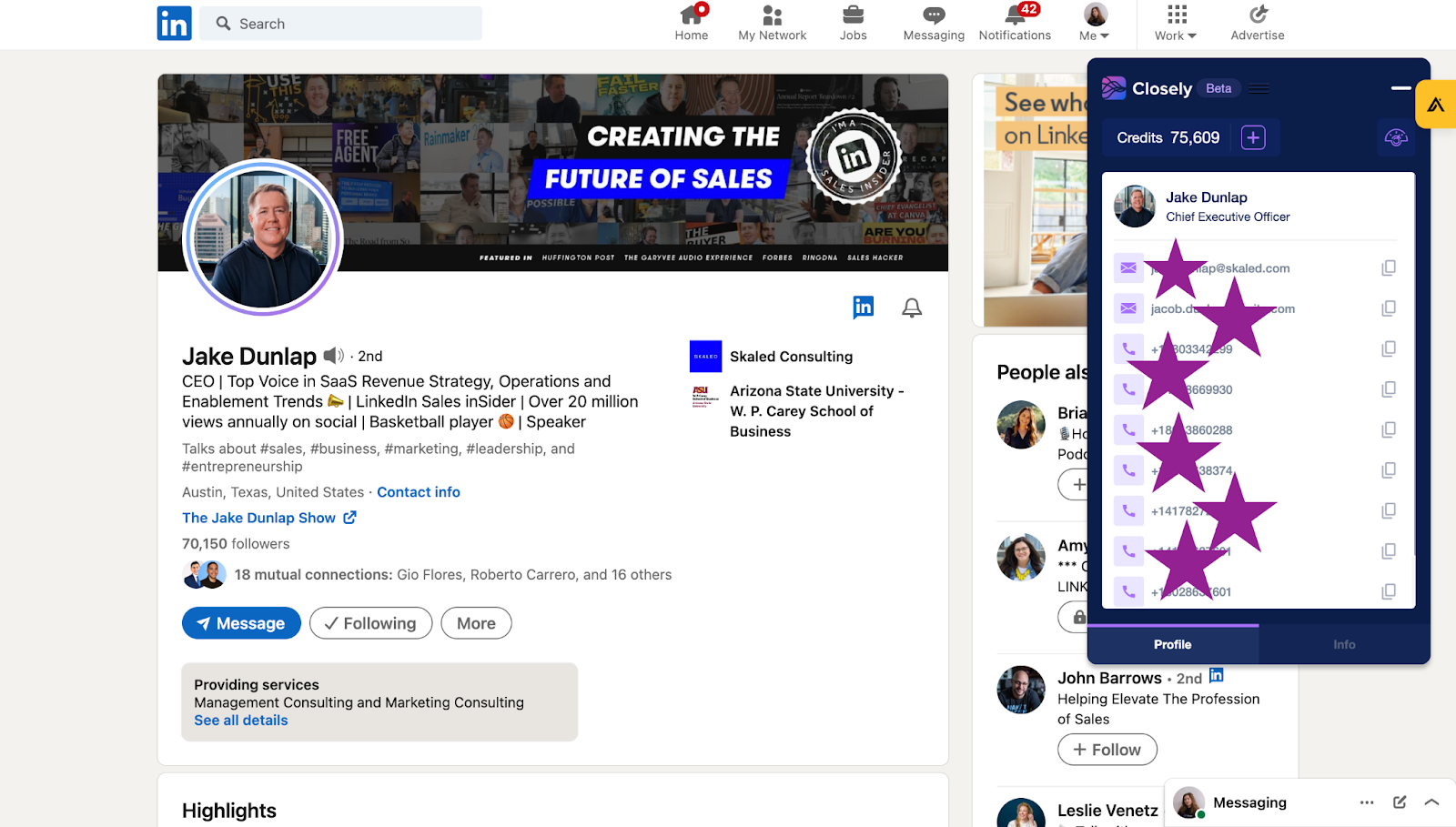
Task: Click the Credits 75,609 text
Action: [1168, 137]
